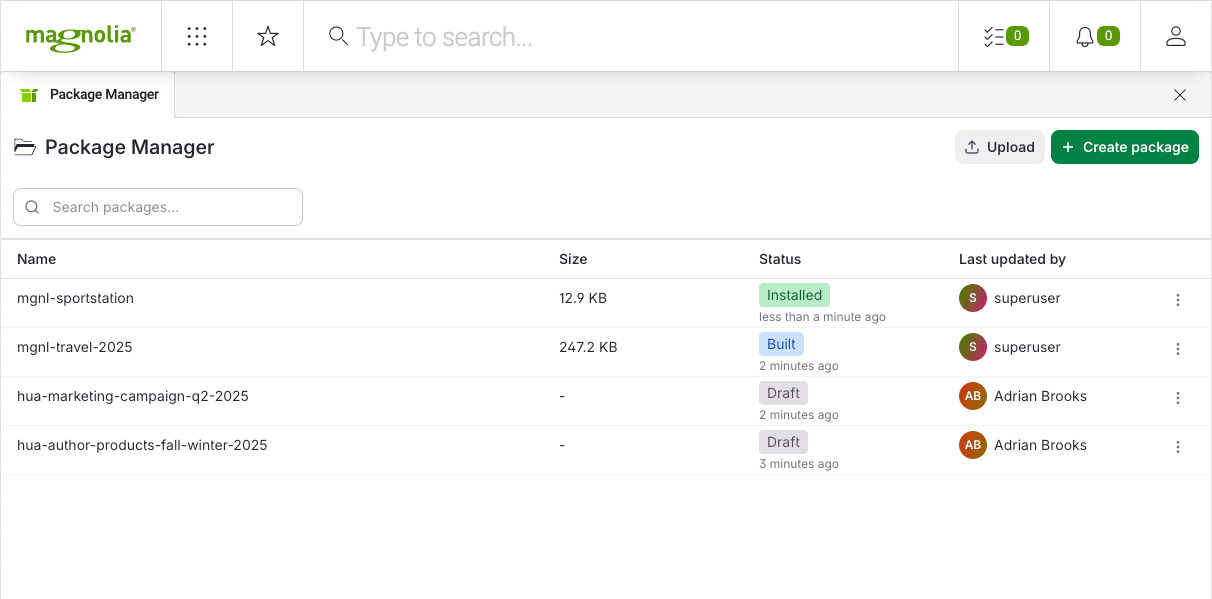The height and width of the screenshot is (599, 1212).
Task: Open favorites star icon
Action: 268,37
